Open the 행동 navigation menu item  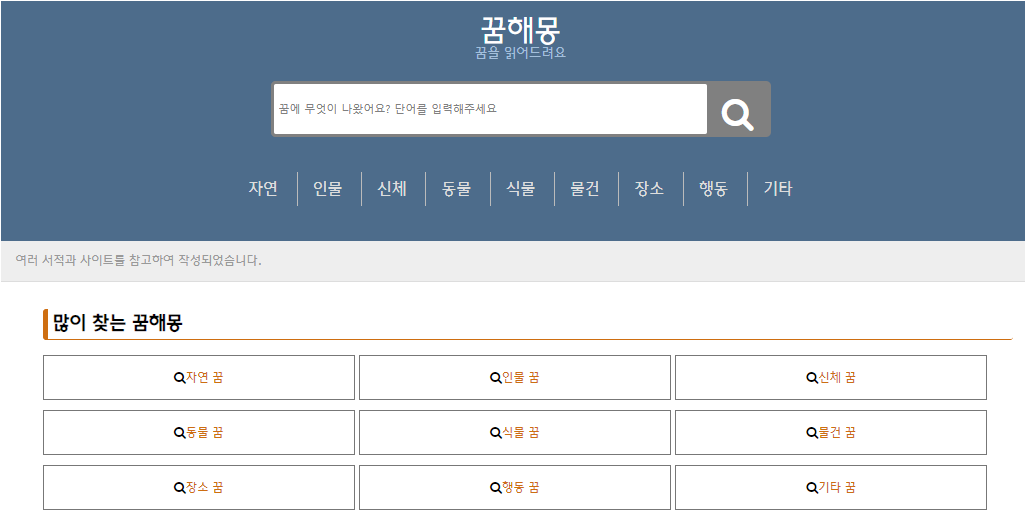pyautogui.click(x=714, y=188)
